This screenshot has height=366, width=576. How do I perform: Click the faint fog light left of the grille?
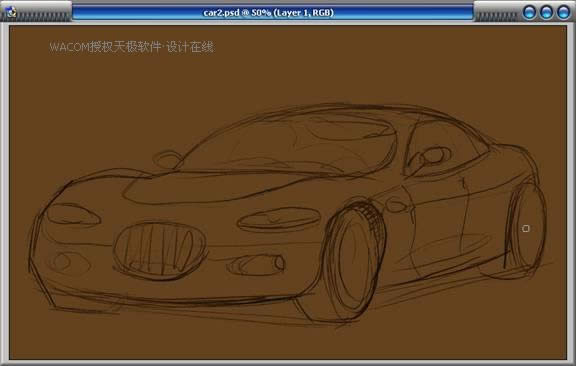click(x=68, y=263)
